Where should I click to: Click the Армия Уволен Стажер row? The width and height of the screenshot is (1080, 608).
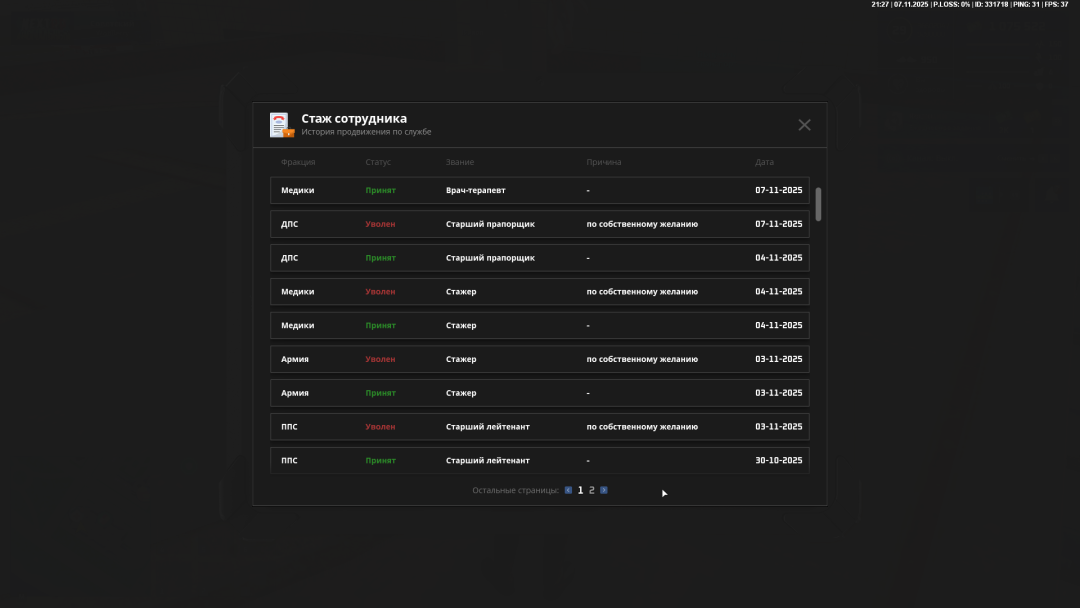click(539, 359)
